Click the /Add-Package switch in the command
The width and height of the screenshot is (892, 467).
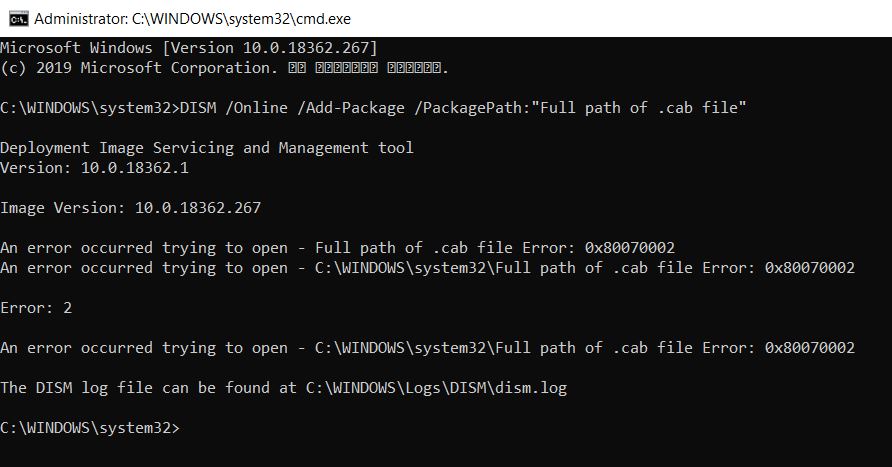point(353,108)
